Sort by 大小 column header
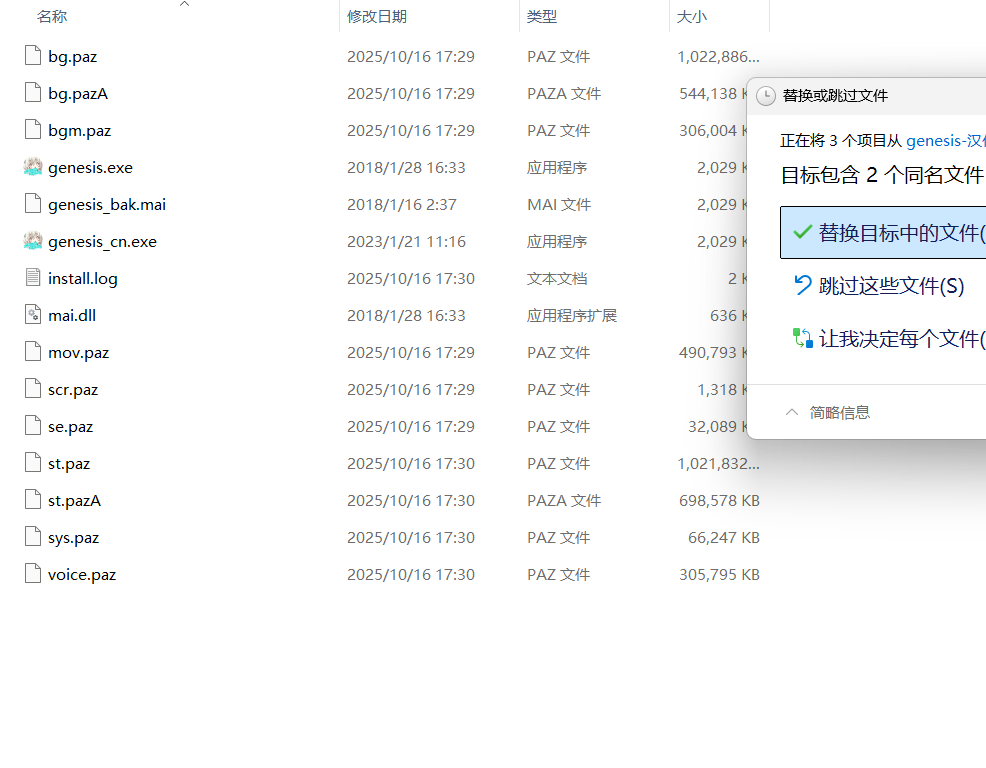This screenshot has width=986, height=768. click(x=692, y=17)
